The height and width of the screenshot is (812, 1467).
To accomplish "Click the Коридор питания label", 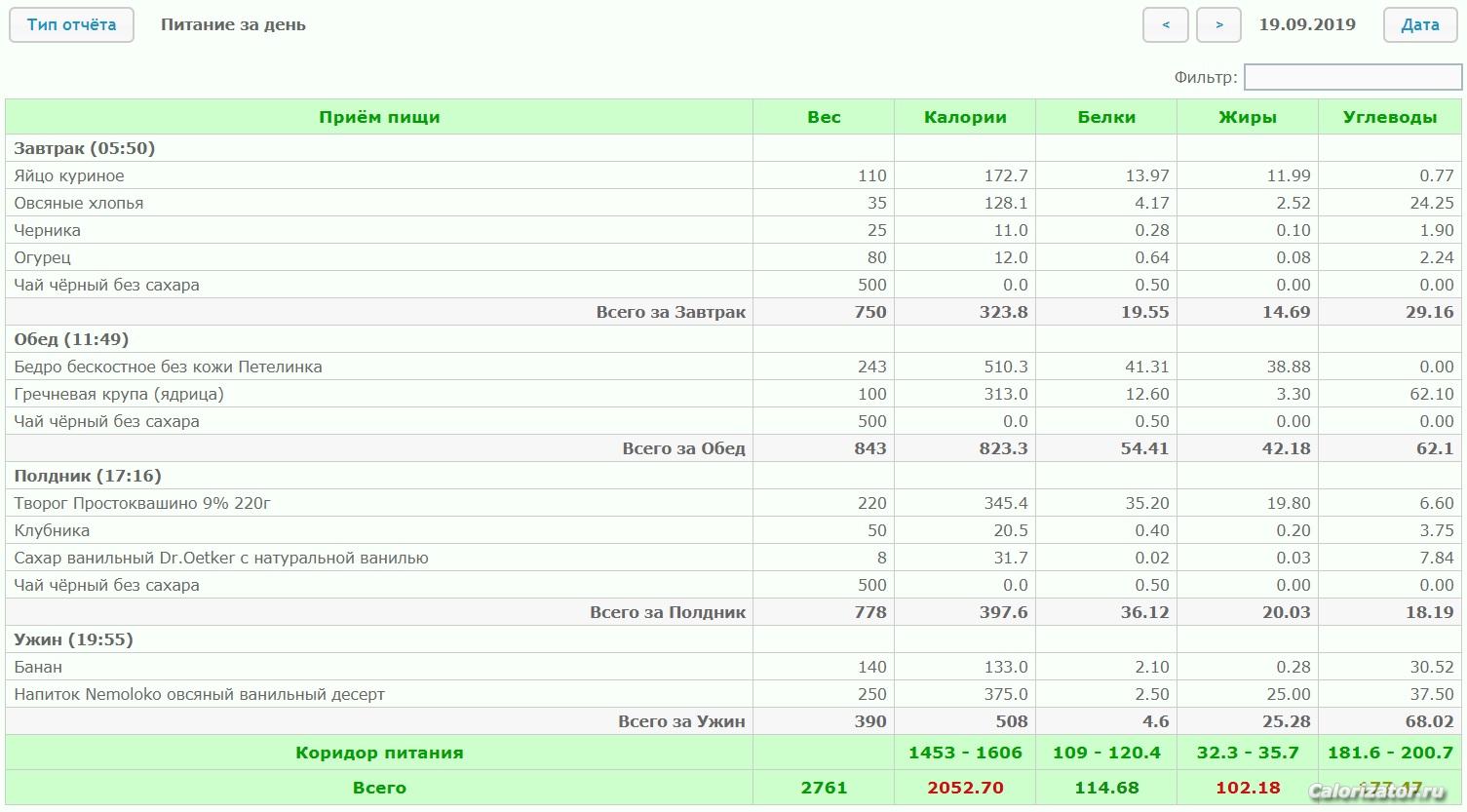I will tap(379, 753).
